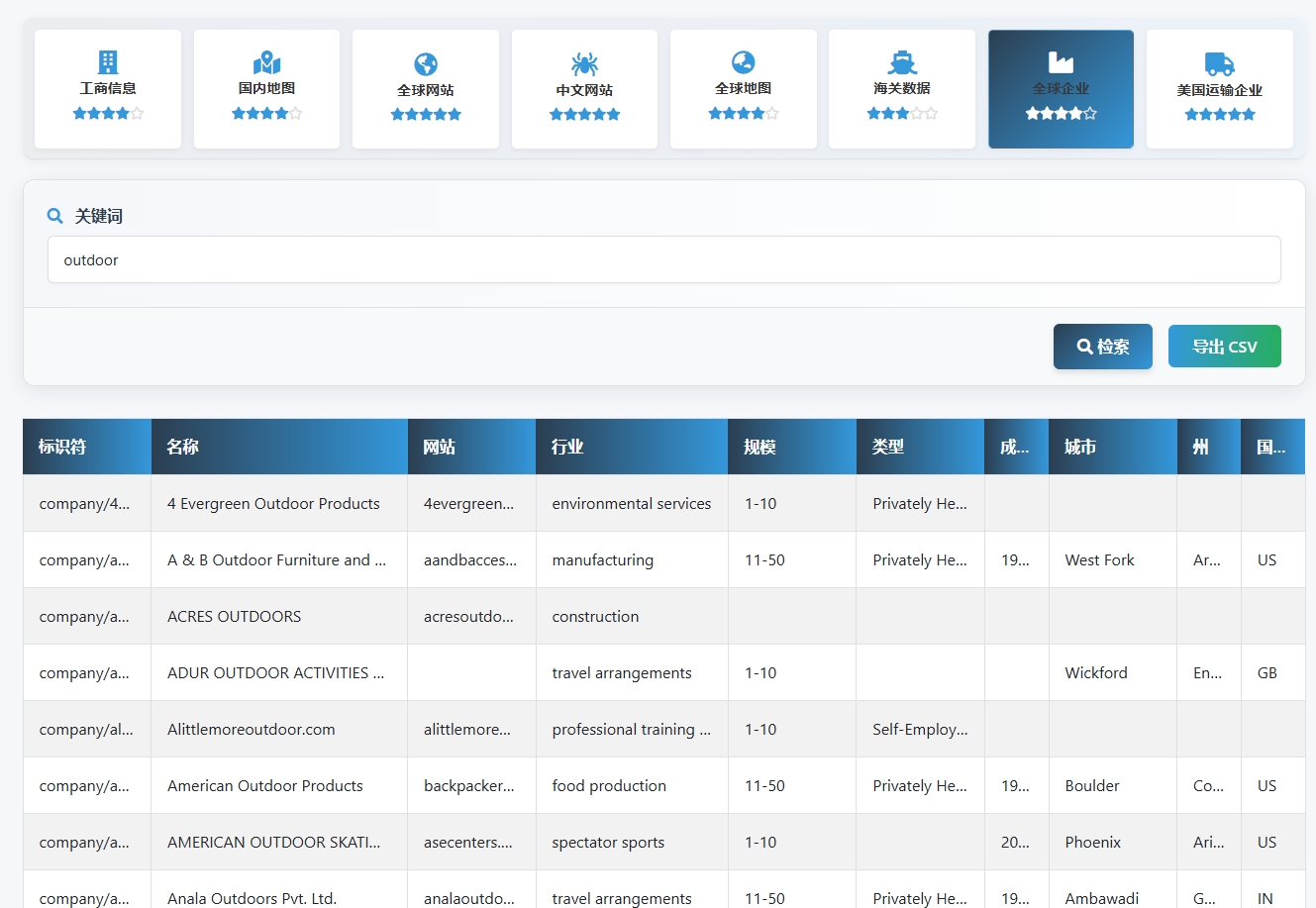
Task: Click the GB country cell
Action: coord(1272,672)
